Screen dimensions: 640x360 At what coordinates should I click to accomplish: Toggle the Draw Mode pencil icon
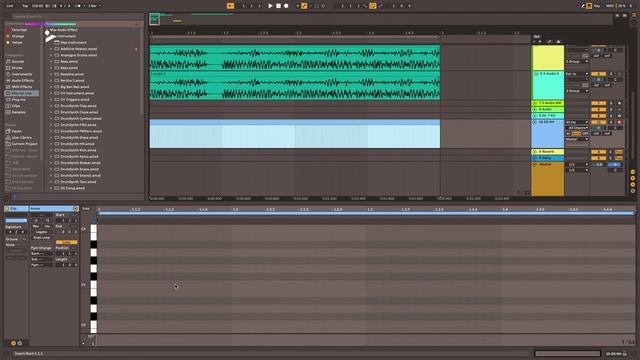pyautogui.click(x=582, y=6)
